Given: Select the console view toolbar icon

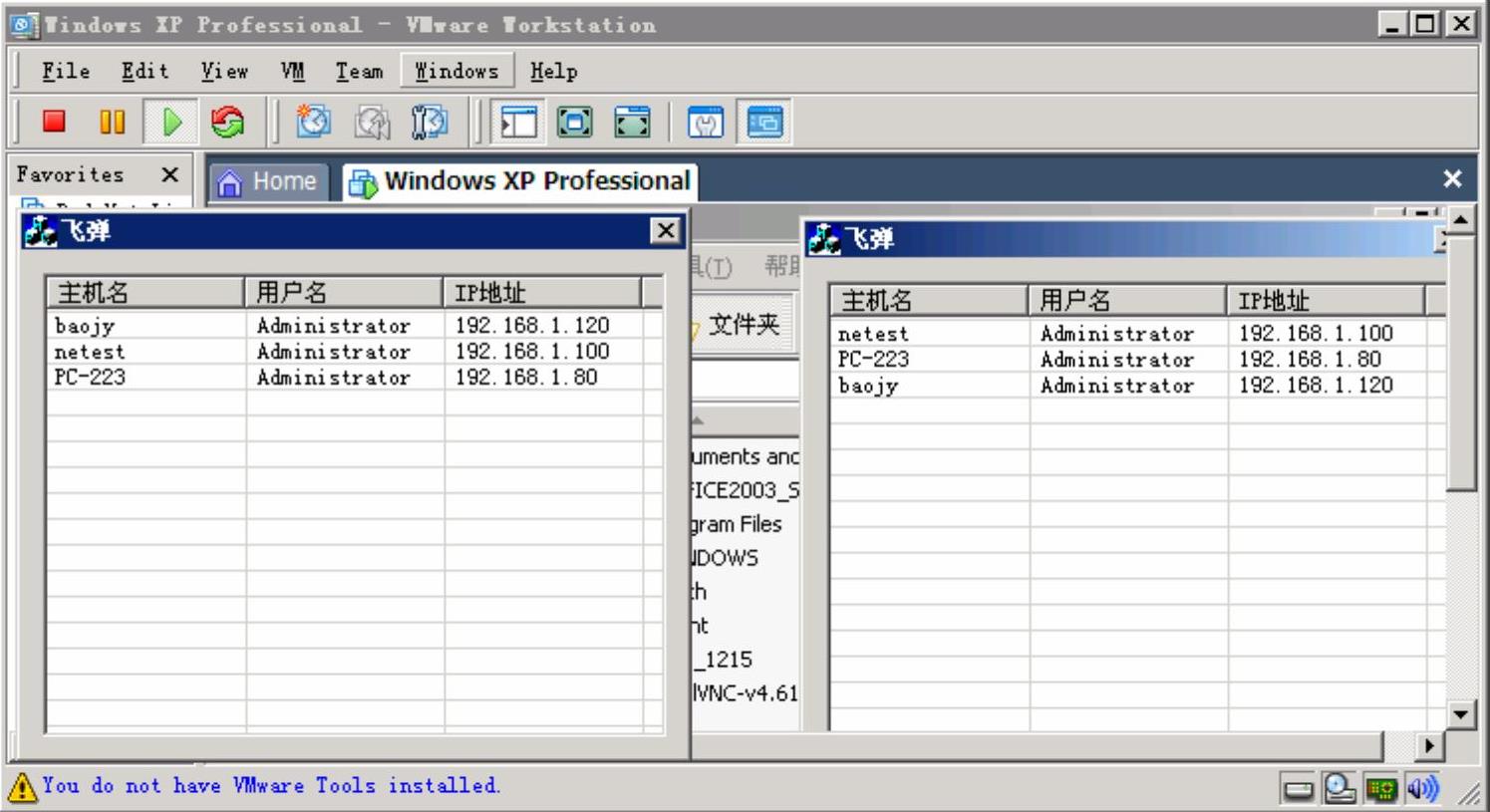Looking at the screenshot, I should coord(764,122).
